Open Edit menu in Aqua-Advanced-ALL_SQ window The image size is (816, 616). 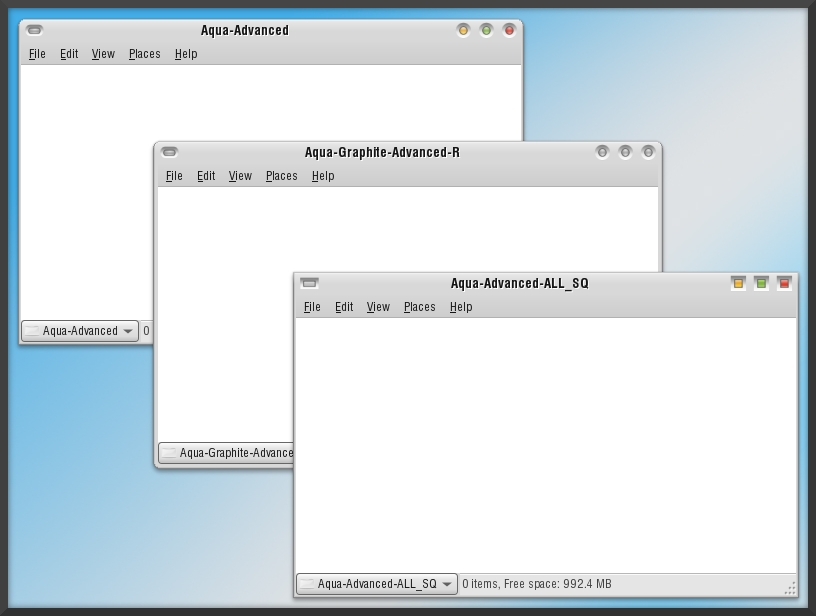[344, 307]
